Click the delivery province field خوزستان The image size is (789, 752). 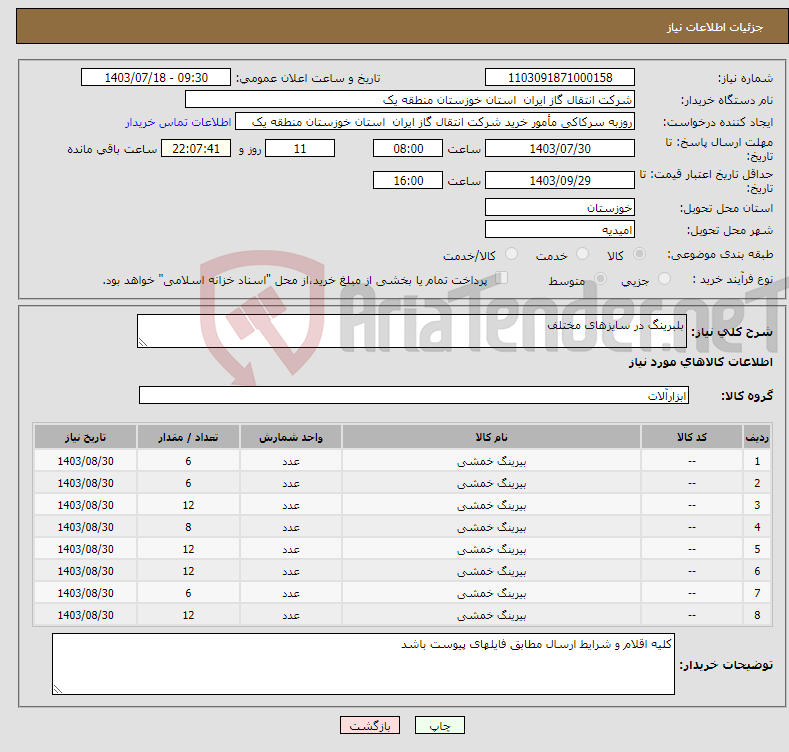(x=560, y=207)
